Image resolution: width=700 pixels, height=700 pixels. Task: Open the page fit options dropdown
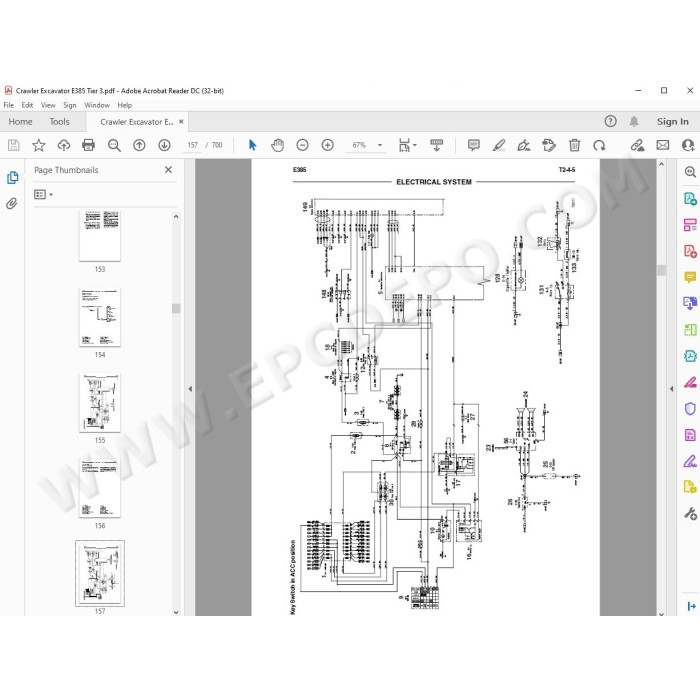point(407,145)
